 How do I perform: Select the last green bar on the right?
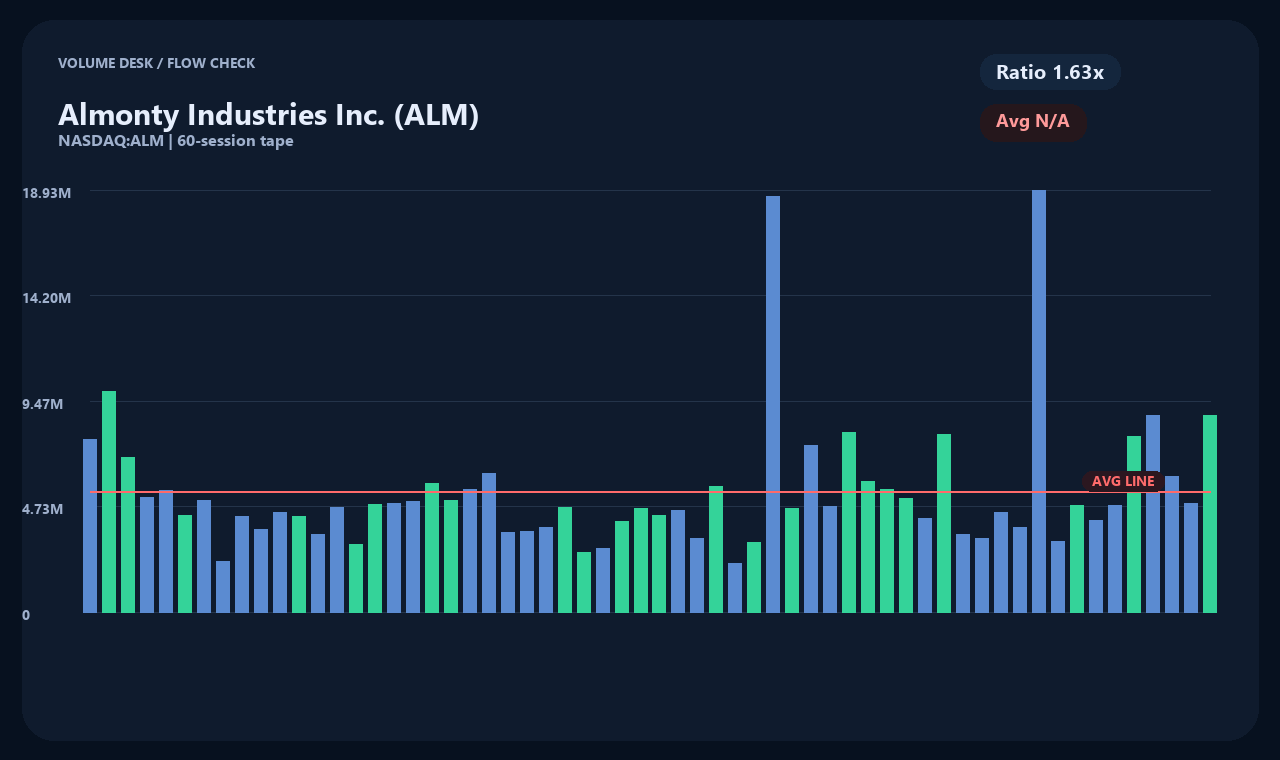click(1210, 514)
